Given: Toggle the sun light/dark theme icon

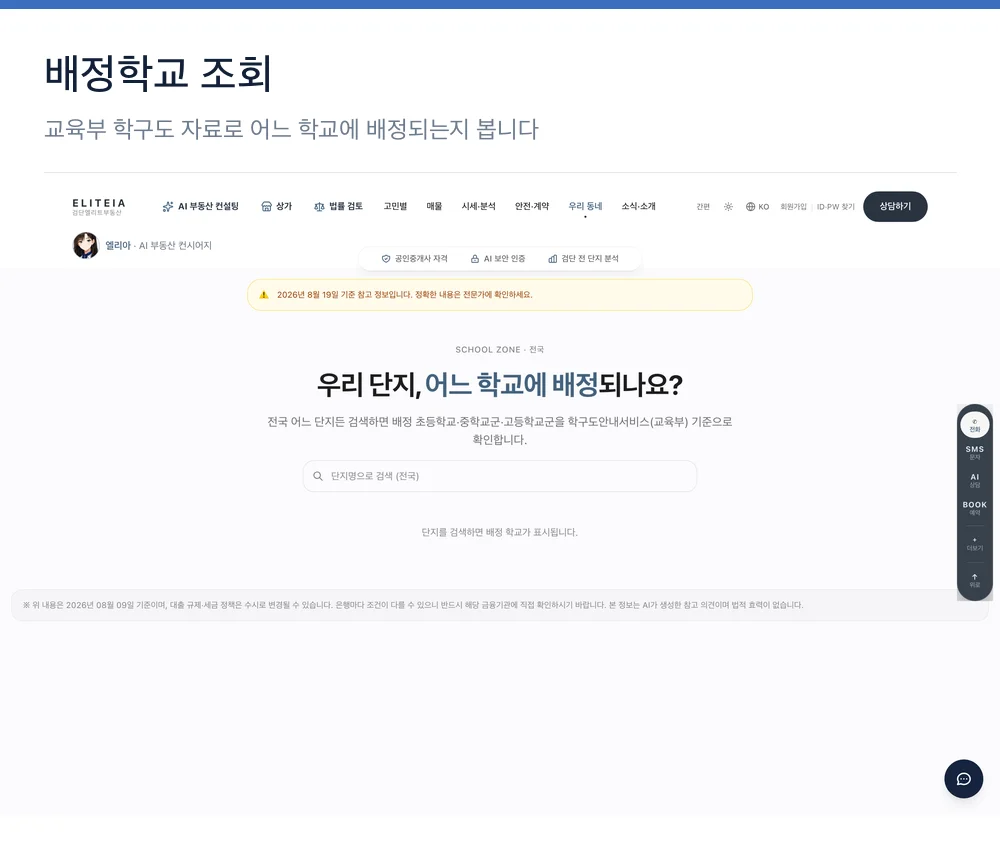Looking at the screenshot, I should point(728,207).
